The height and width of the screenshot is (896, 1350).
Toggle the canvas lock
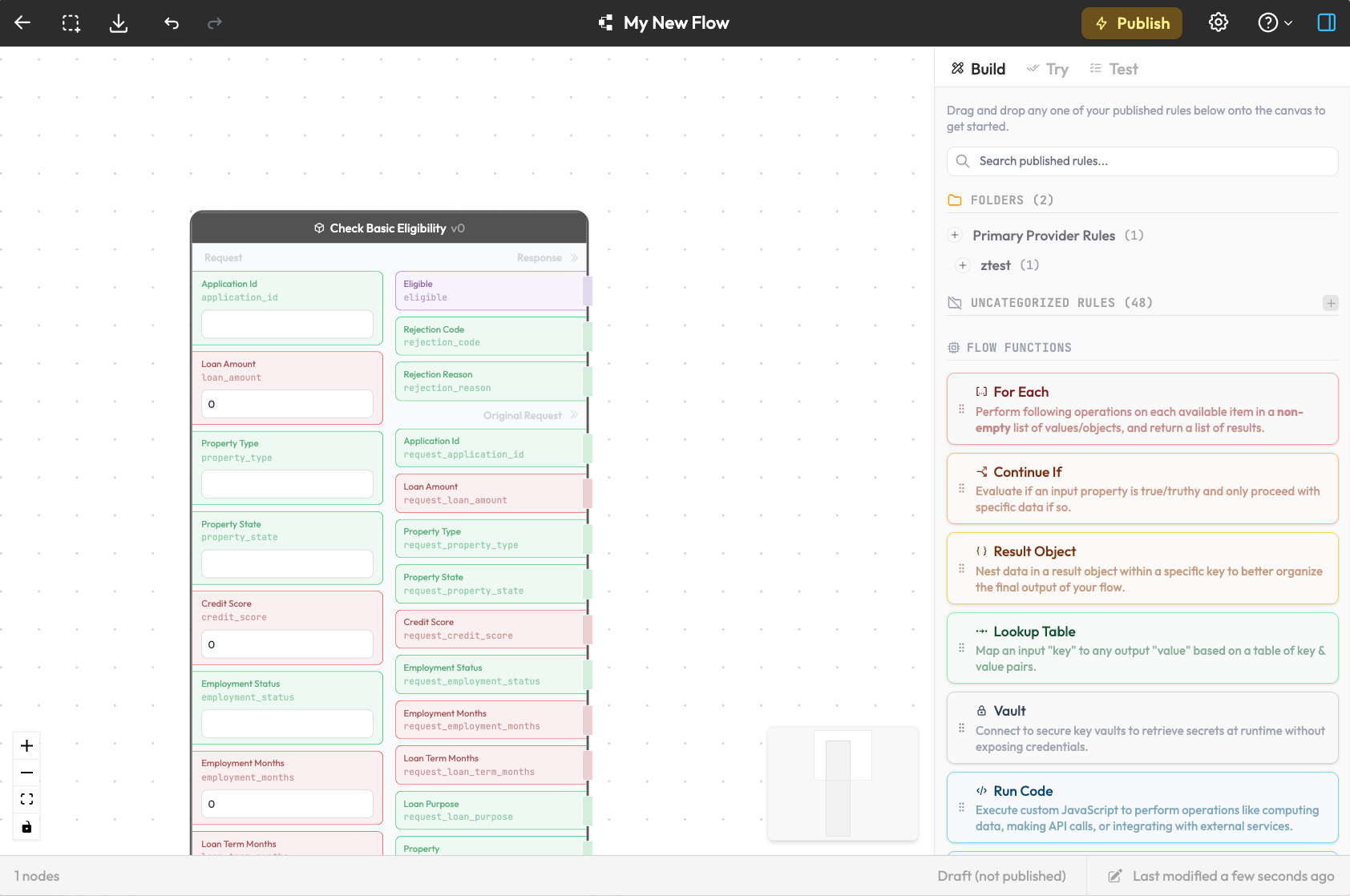pyautogui.click(x=26, y=826)
